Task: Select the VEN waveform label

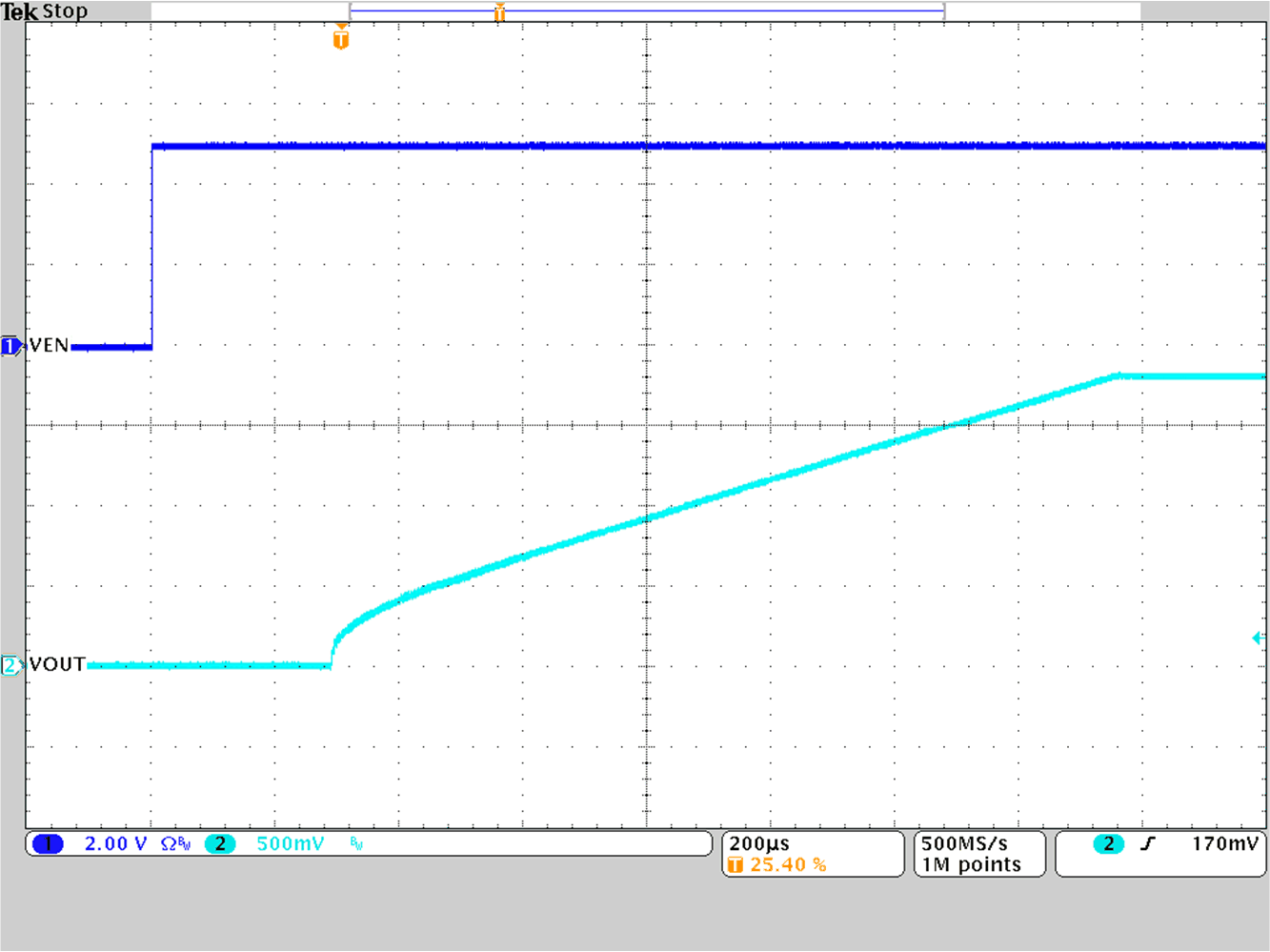Action: pos(49,345)
